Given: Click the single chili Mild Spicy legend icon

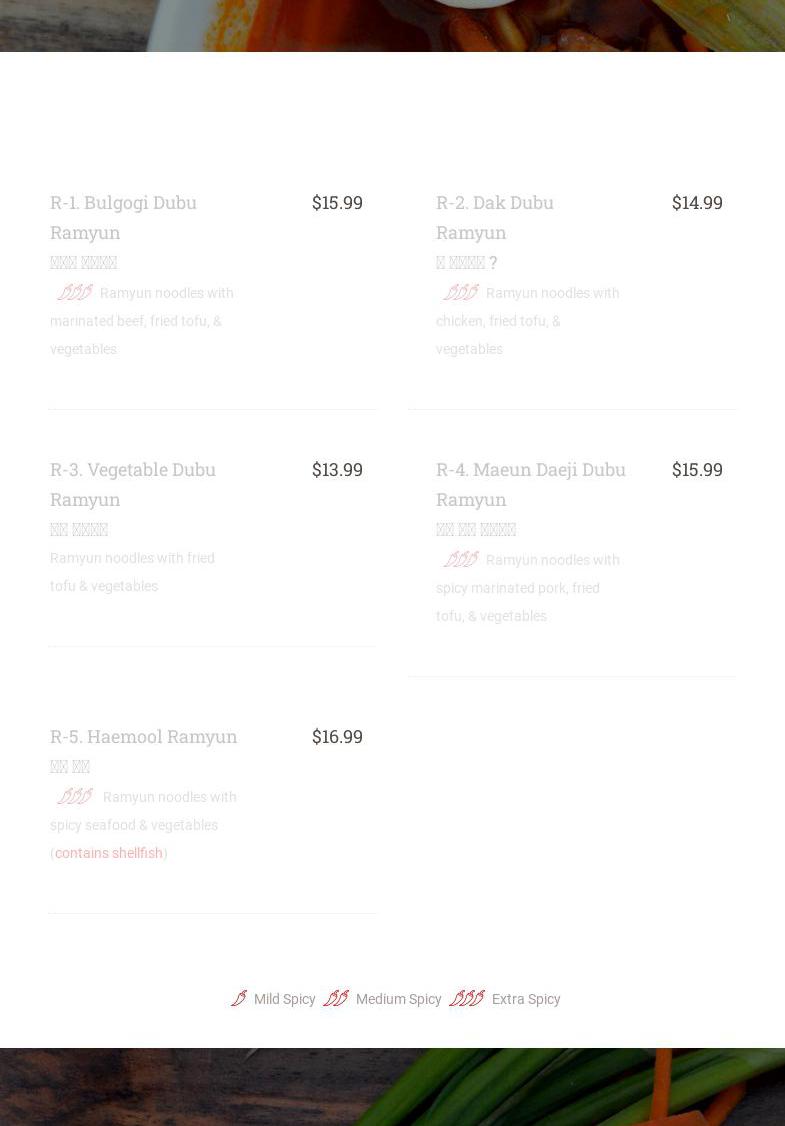Looking at the screenshot, I should 239,999.
